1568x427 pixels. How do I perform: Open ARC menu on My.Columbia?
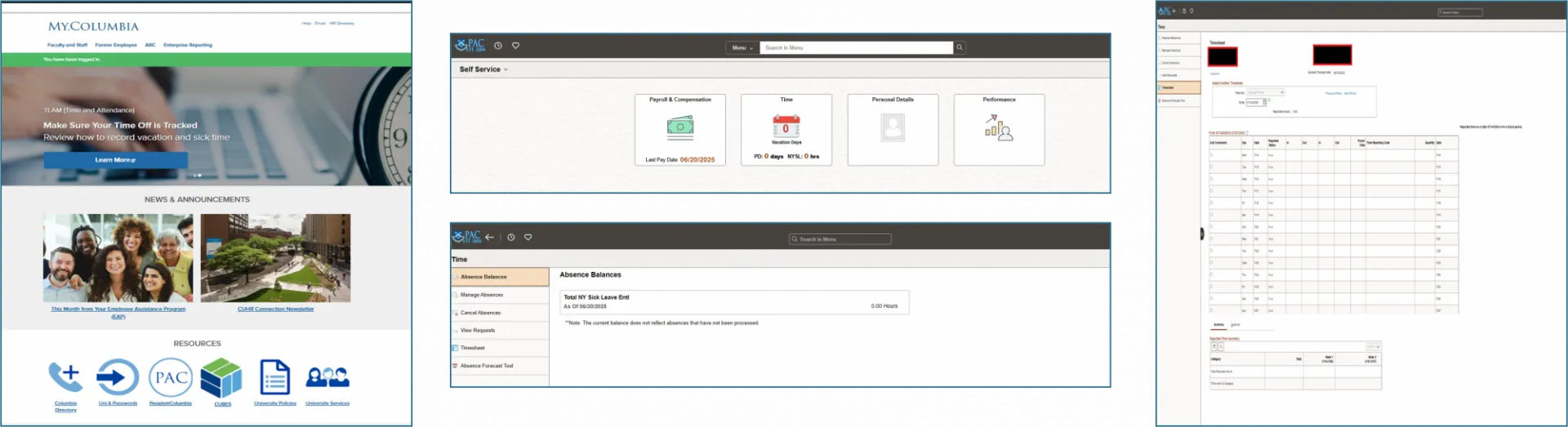point(150,45)
